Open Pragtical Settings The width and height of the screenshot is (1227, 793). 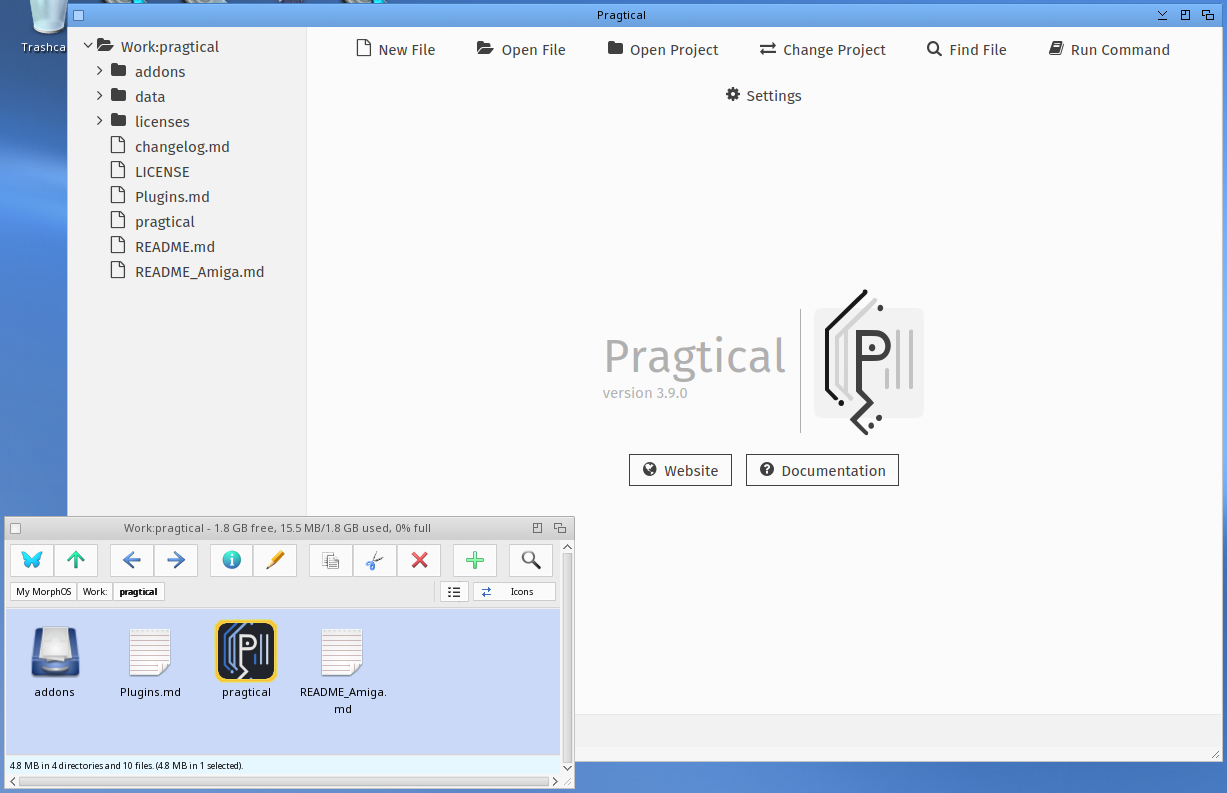(x=764, y=96)
